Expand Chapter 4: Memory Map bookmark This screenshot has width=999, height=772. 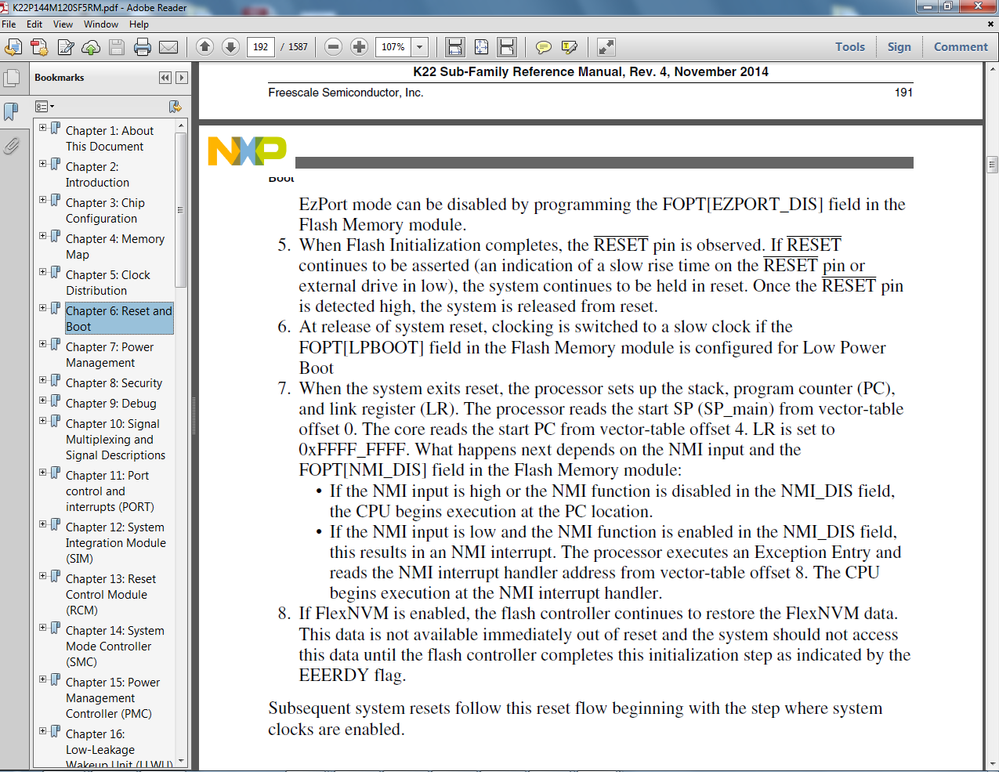[43, 236]
